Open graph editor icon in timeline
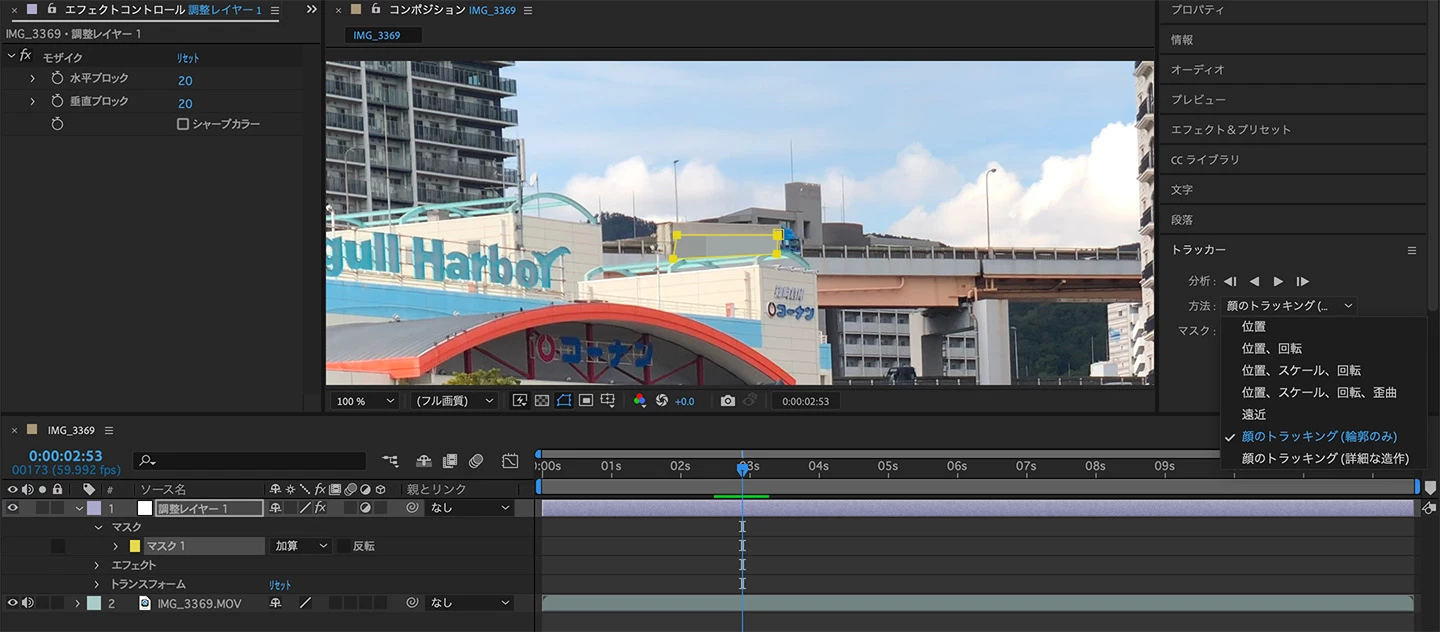The width and height of the screenshot is (1440, 632). click(510, 461)
